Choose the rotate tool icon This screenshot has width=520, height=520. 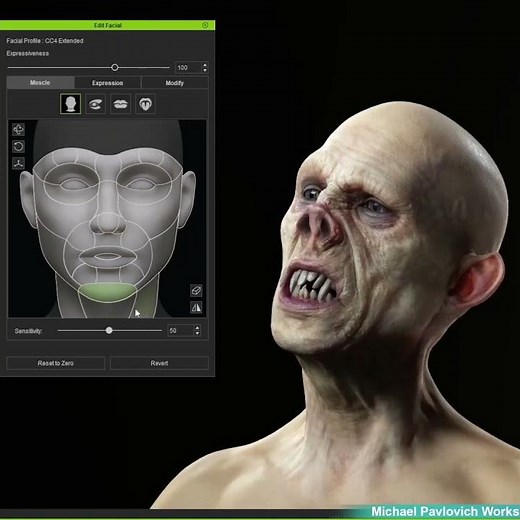[18, 146]
